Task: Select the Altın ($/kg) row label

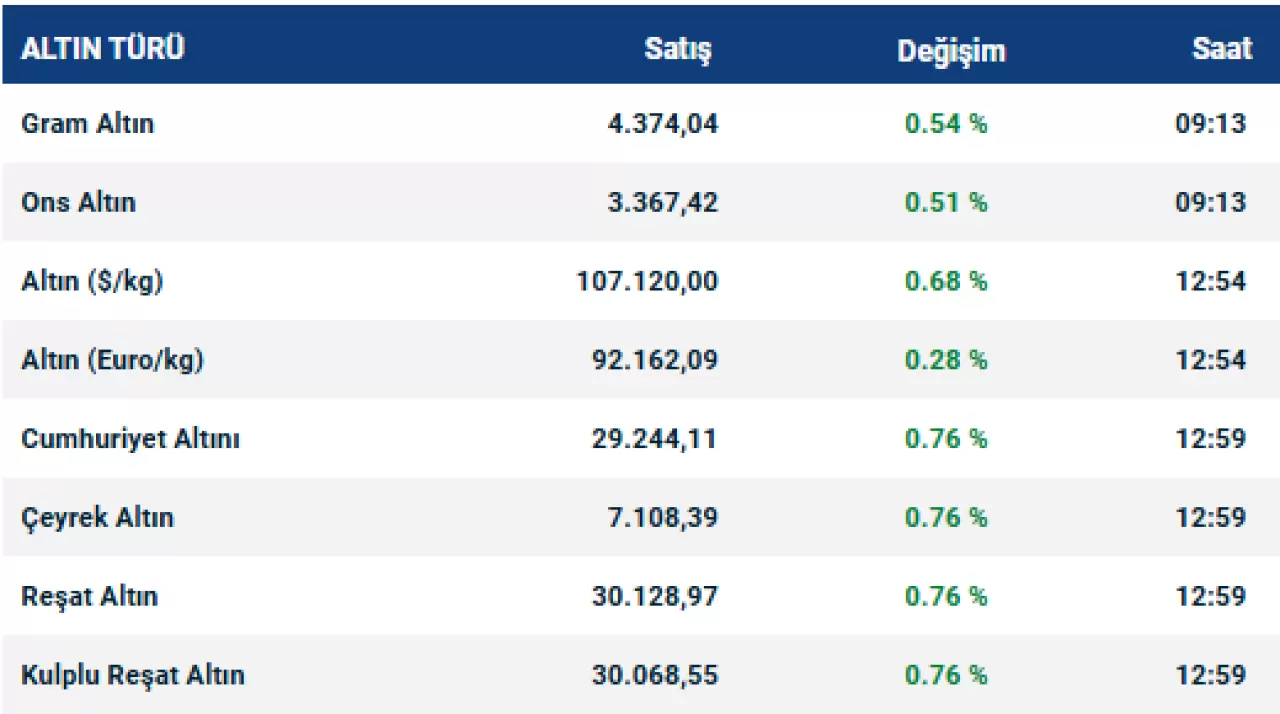Action: point(92,281)
